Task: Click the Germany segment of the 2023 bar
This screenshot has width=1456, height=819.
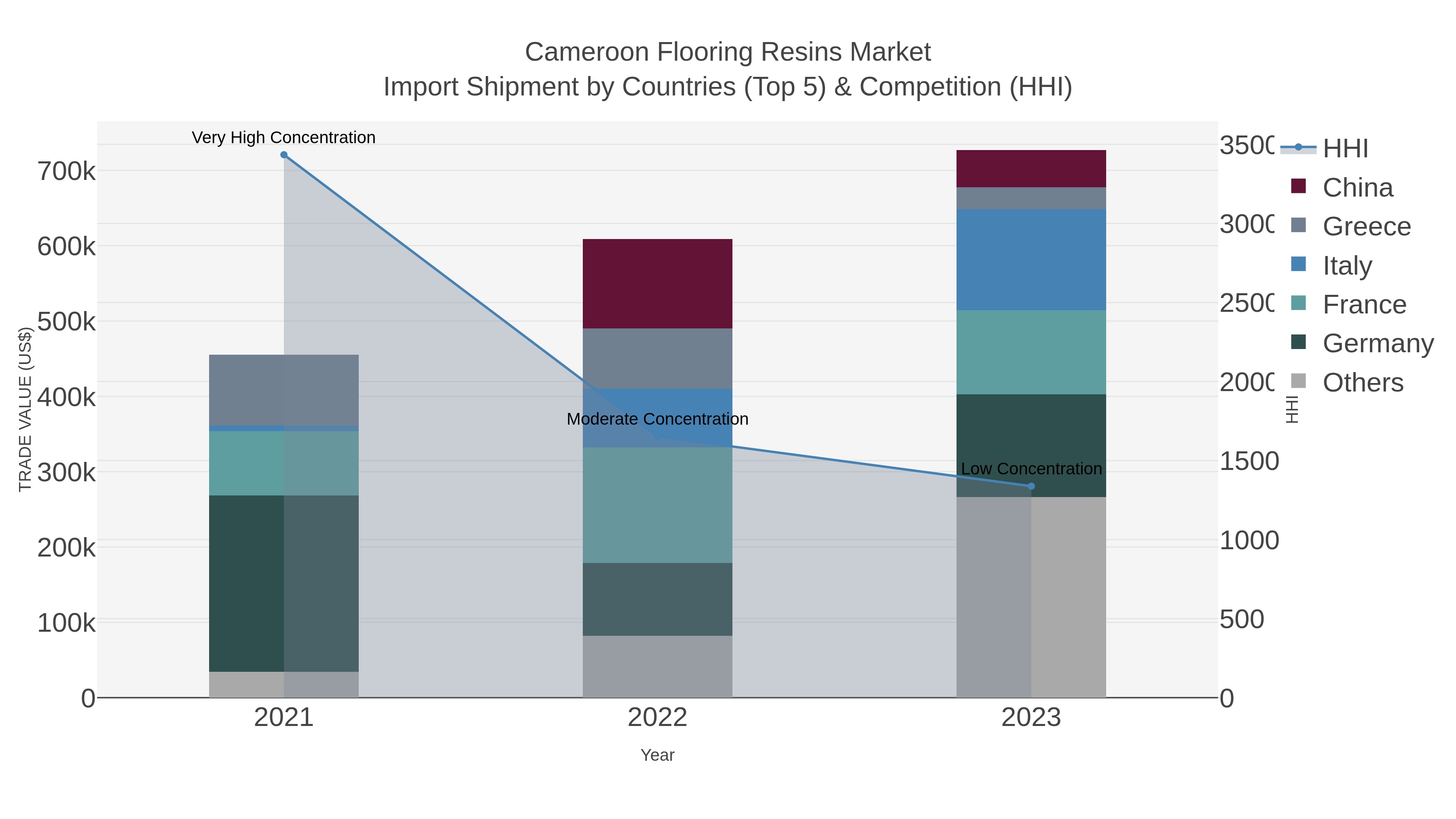Action: [1031, 446]
